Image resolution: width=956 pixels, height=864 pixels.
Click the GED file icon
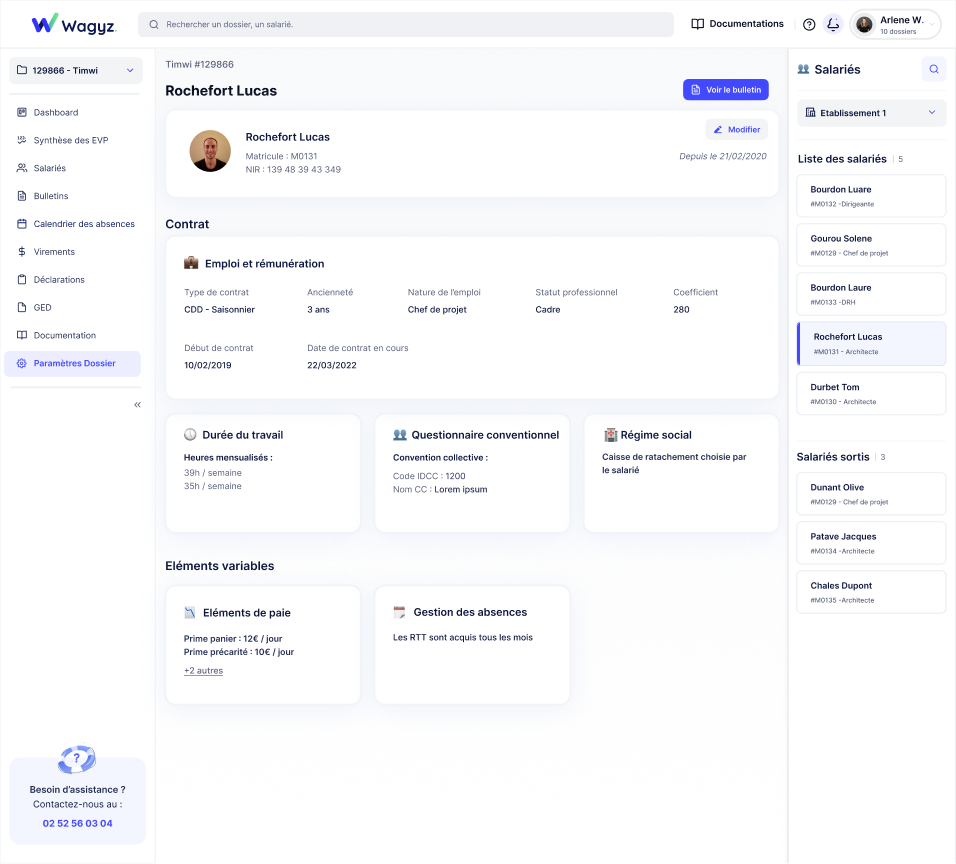pyautogui.click(x=22, y=307)
